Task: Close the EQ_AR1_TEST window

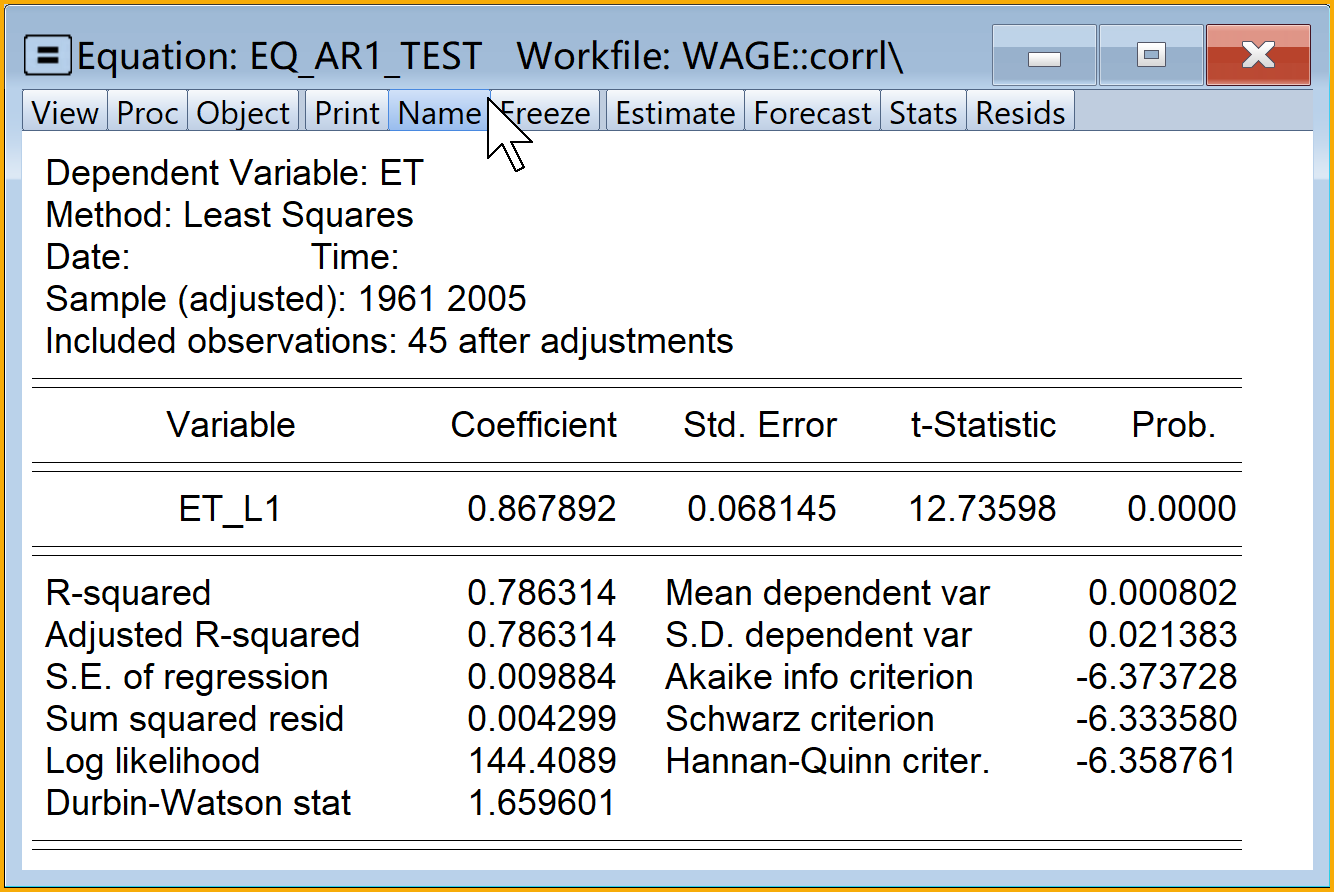Action: tap(1258, 55)
